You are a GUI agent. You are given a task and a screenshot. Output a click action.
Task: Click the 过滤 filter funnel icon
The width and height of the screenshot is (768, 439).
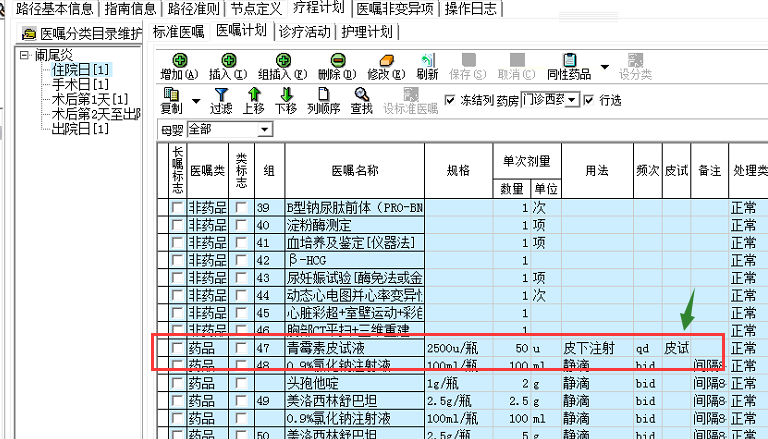(221, 94)
